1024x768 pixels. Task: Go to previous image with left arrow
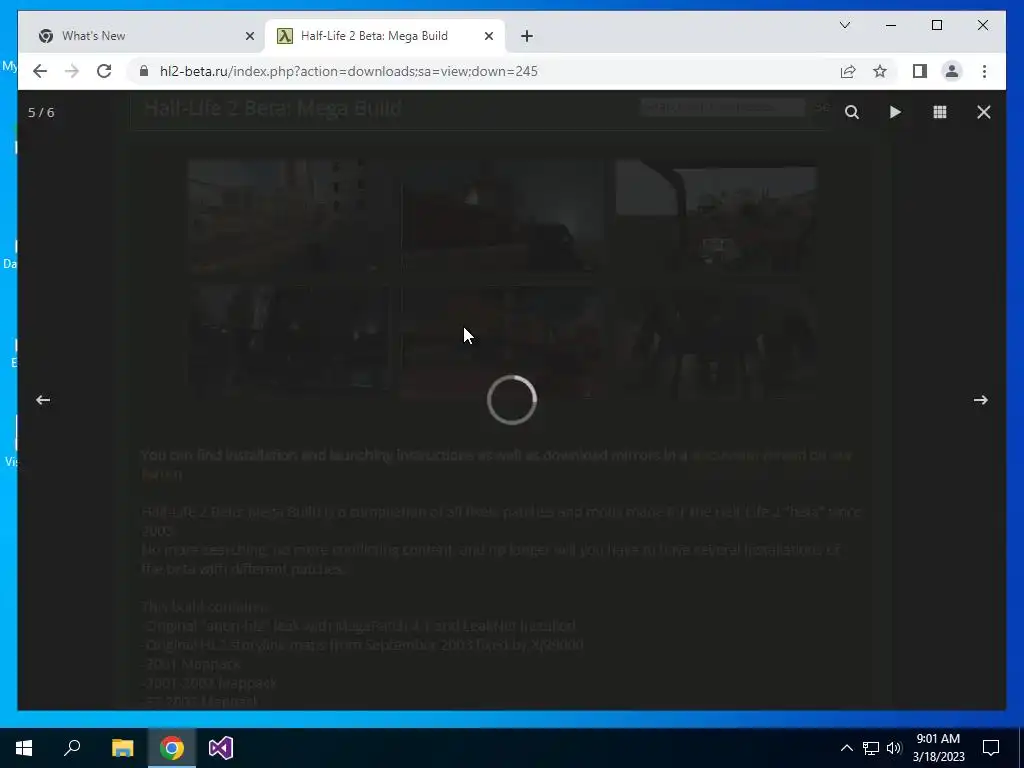click(43, 400)
